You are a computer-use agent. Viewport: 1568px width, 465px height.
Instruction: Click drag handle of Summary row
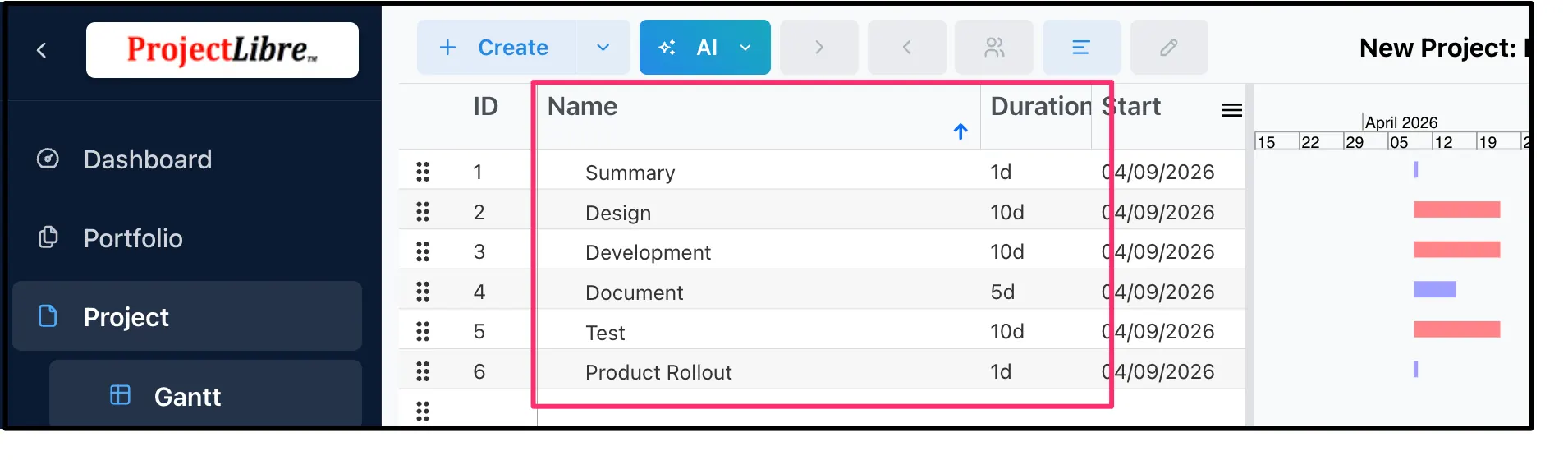coord(423,172)
